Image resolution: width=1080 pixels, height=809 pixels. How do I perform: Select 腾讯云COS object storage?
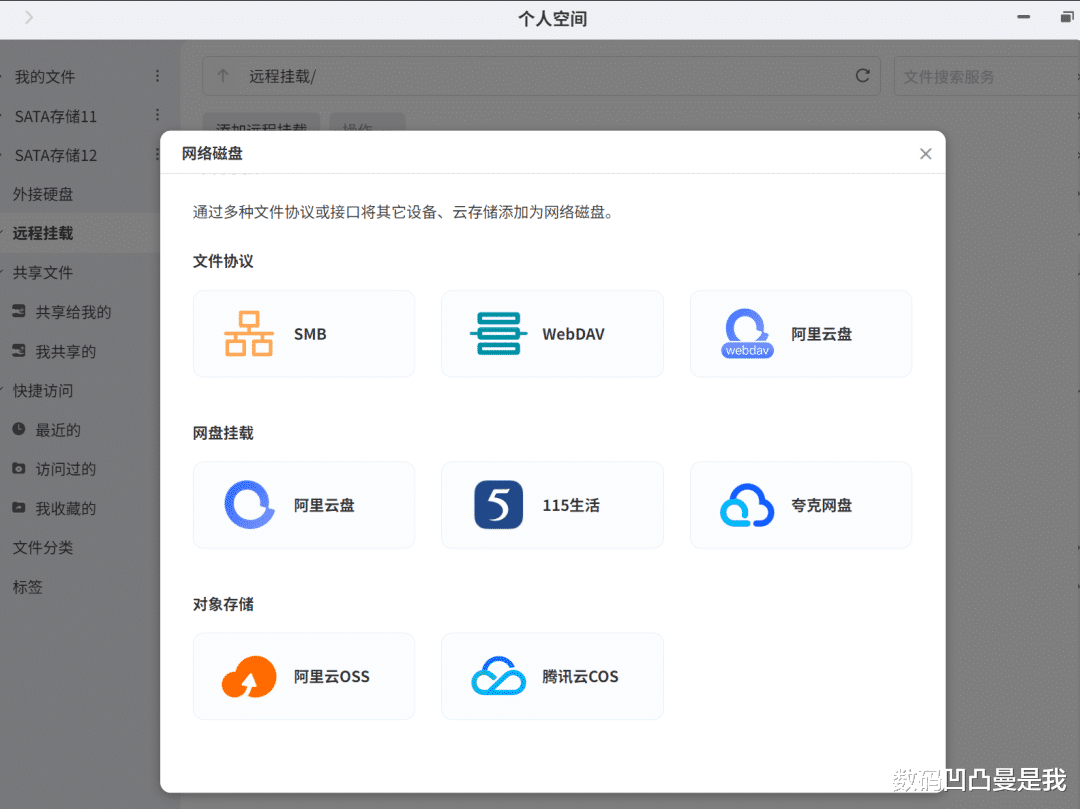(552, 676)
